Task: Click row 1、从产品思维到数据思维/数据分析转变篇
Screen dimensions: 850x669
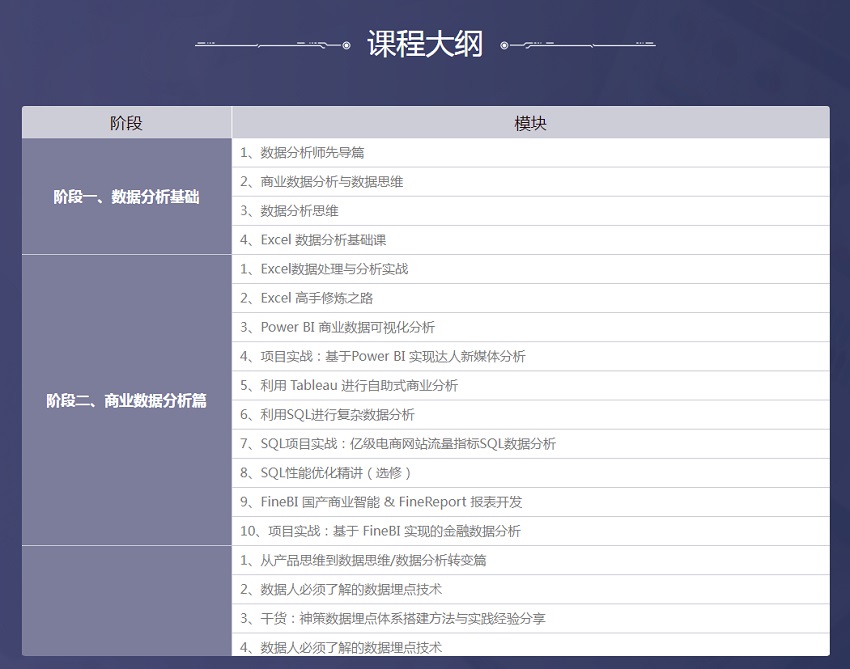Action: [531, 560]
